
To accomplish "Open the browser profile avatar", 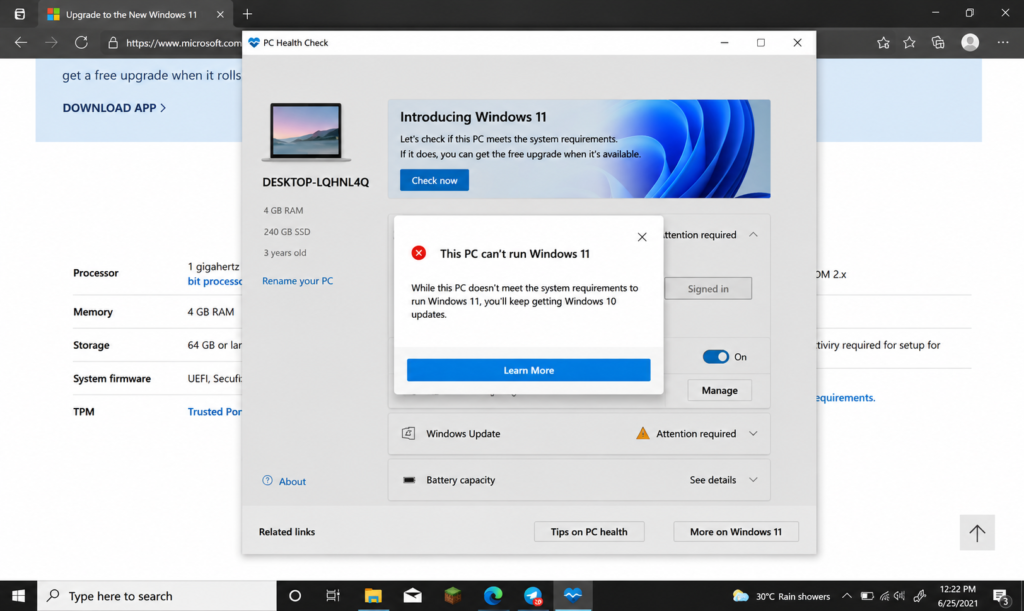I will click(970, 42).
